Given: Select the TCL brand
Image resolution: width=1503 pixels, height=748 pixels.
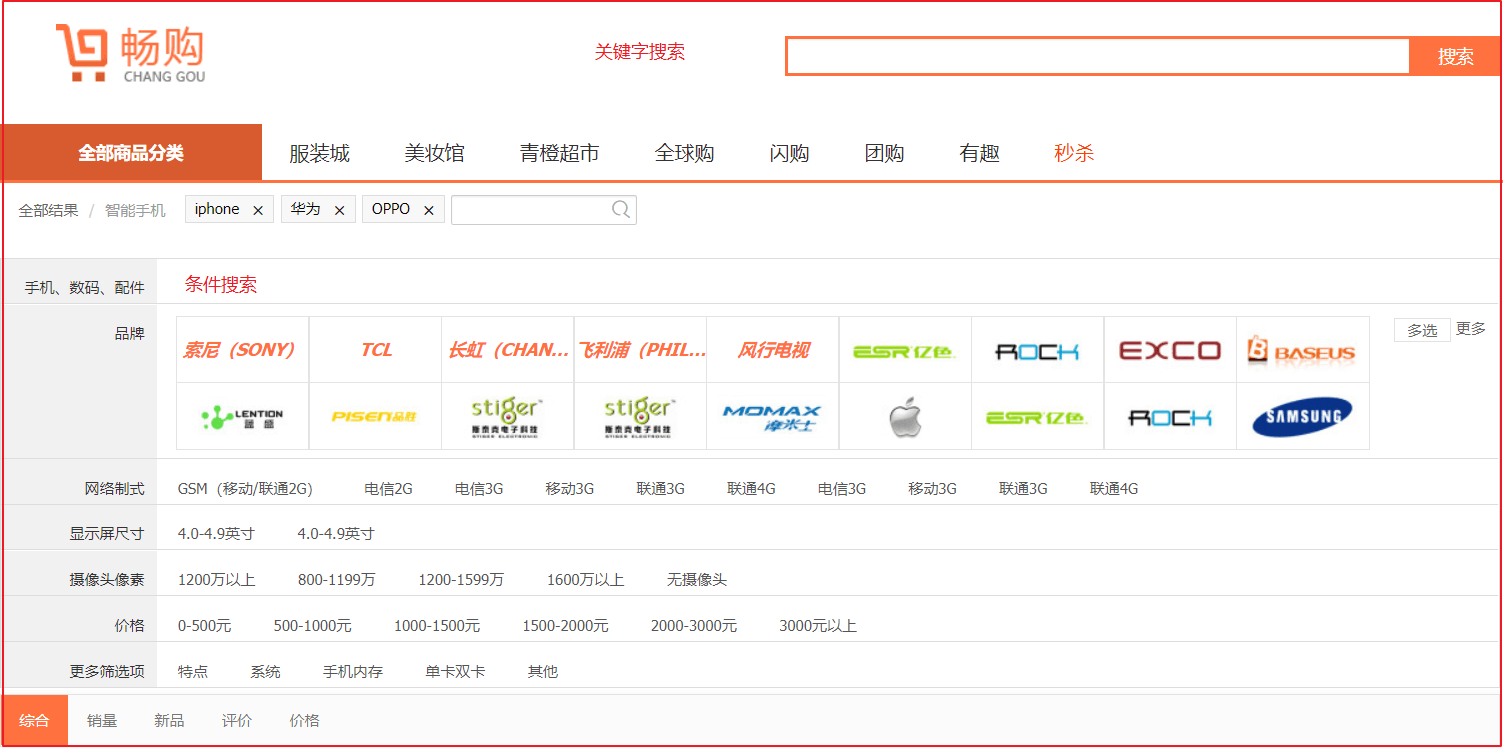Looking at the screenshot, I should [375, 350].
